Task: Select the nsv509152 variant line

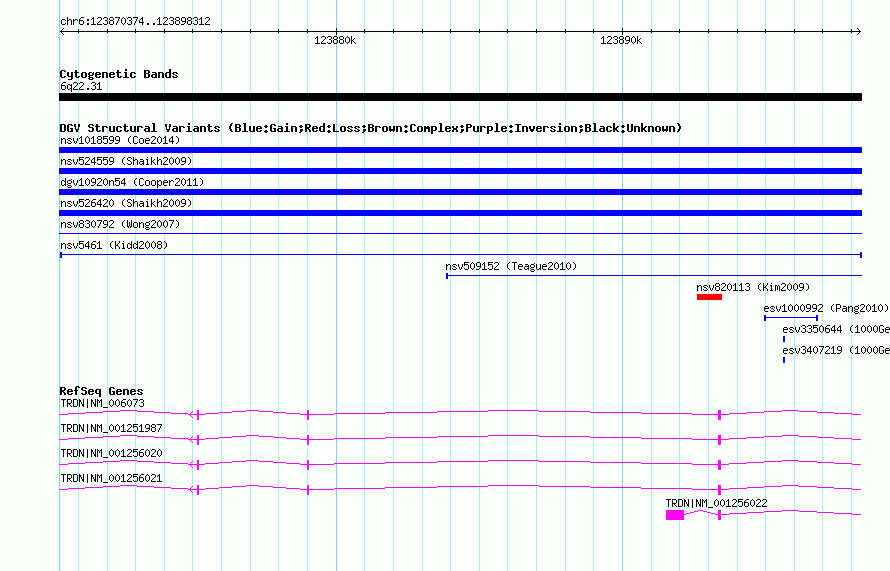Action: click(x=654, y=276)
